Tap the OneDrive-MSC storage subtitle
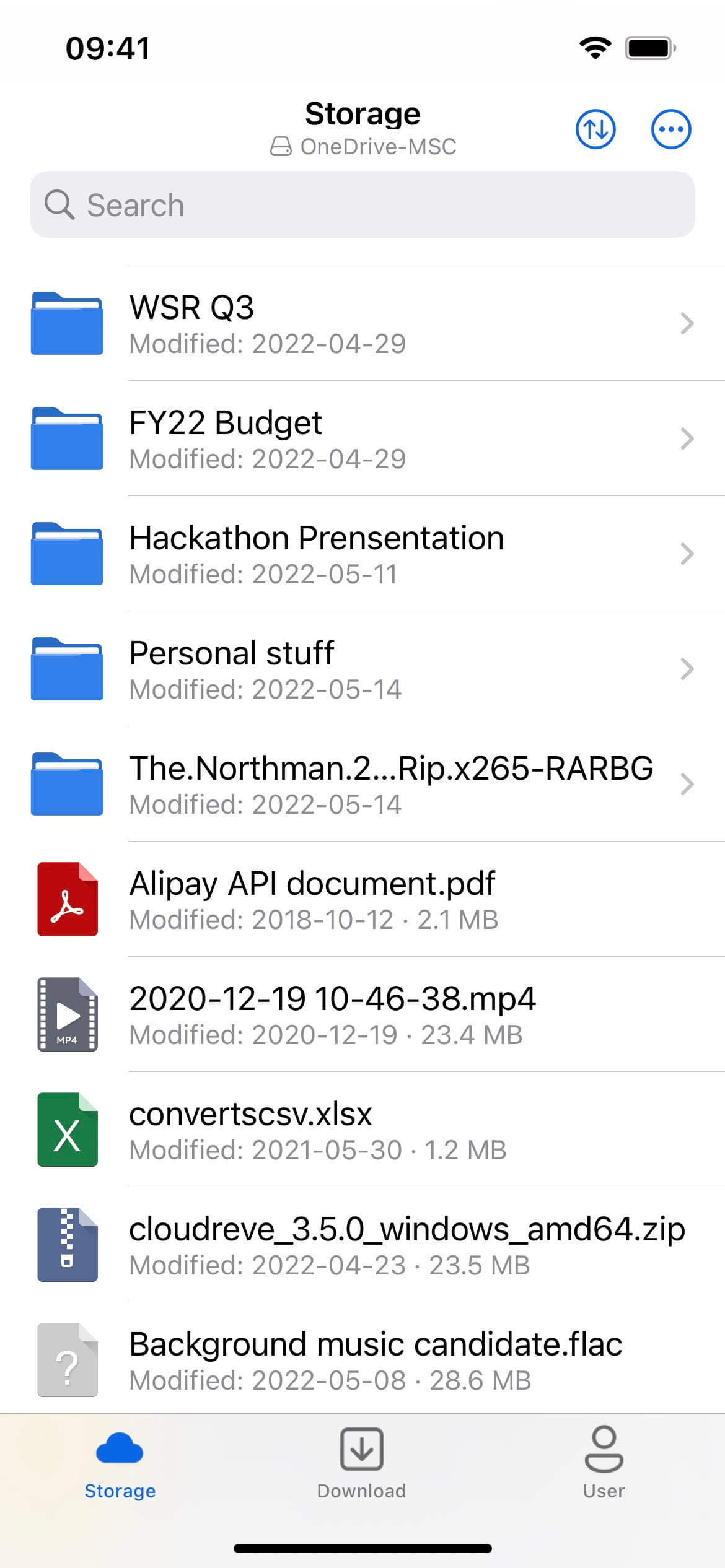725x1568 pixels. [x=363, y=147]
